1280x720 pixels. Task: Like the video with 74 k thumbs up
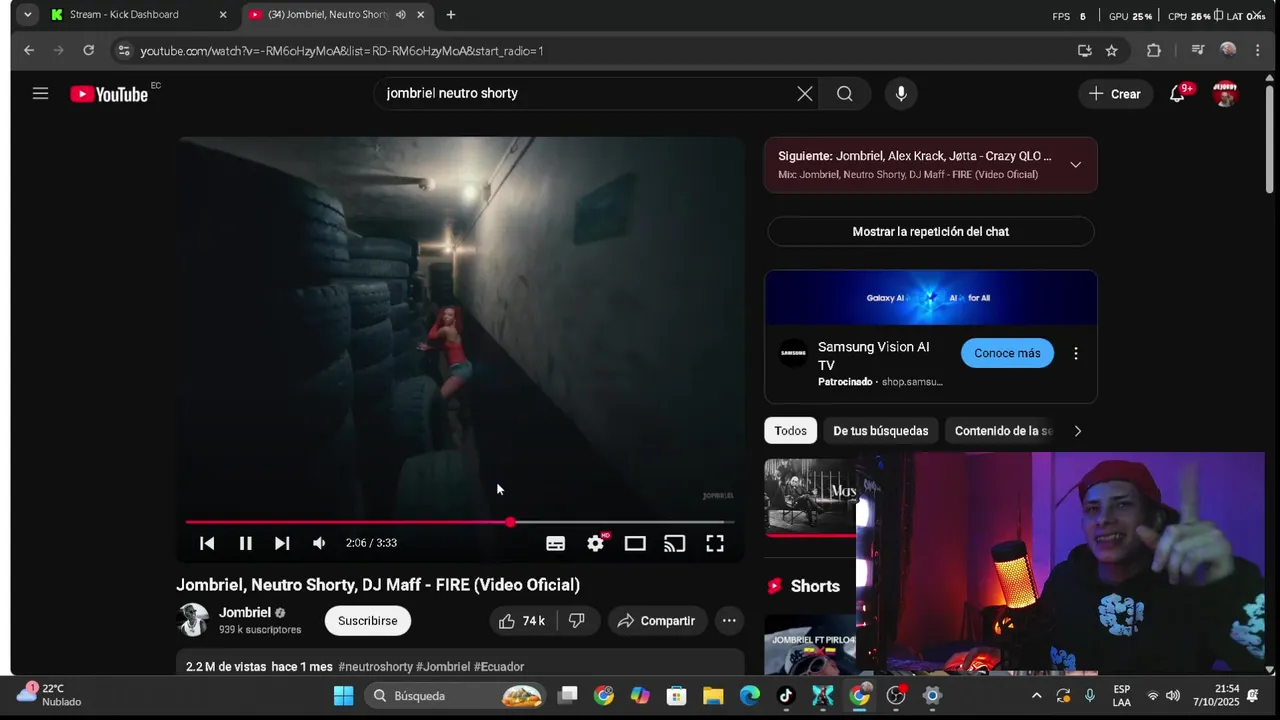click(x=522, y=621)
